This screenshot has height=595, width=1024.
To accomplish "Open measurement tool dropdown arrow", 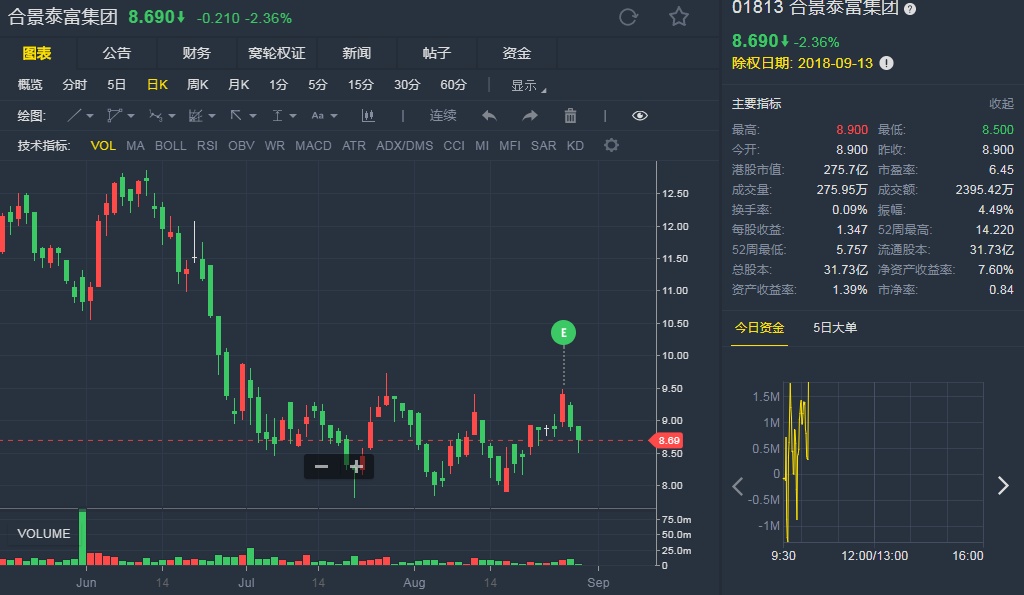I will pyautogui.click(x=293, y=116).
